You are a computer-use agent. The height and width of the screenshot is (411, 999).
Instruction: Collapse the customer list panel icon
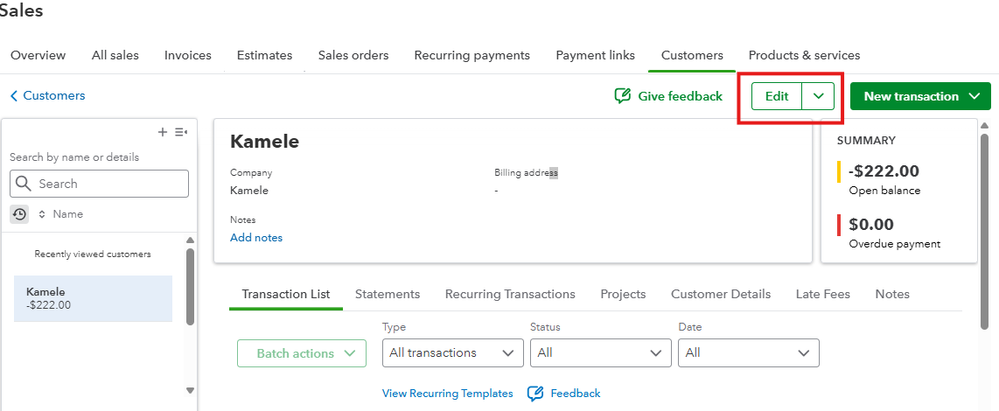coord(181,132)
